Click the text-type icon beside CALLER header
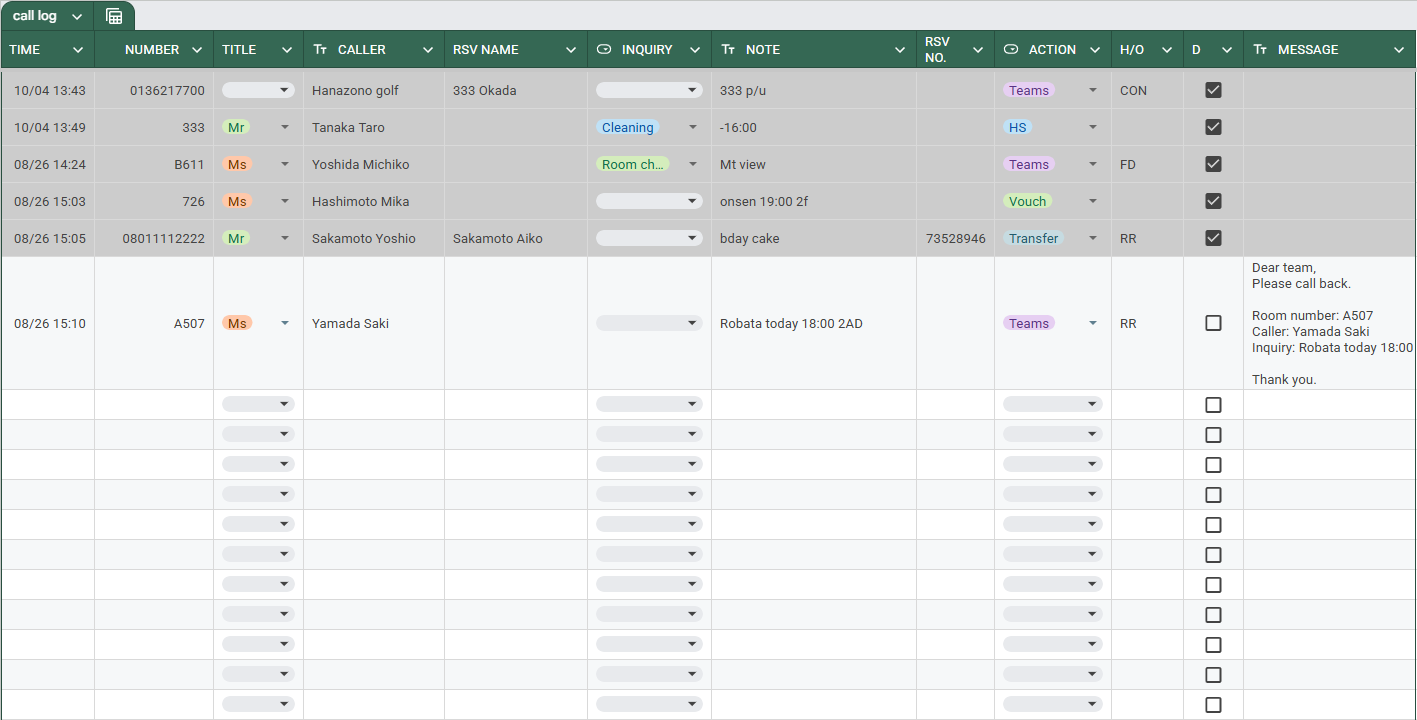Image resolution: width=1417 pixels, height=720 pixels. pos(320,49)
